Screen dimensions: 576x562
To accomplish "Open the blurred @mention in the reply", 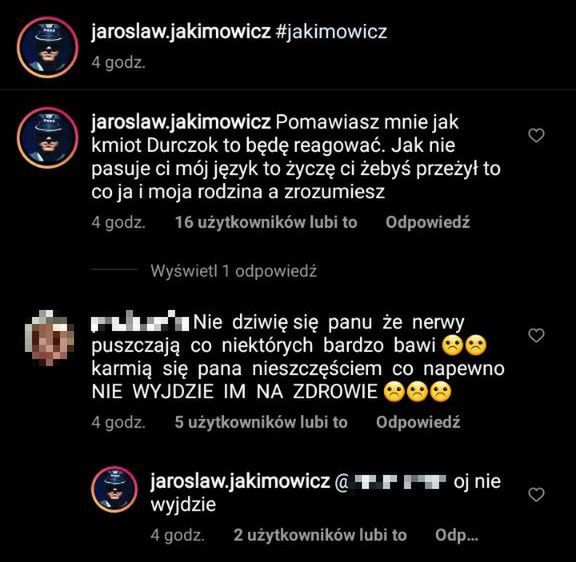I will 390,482.
